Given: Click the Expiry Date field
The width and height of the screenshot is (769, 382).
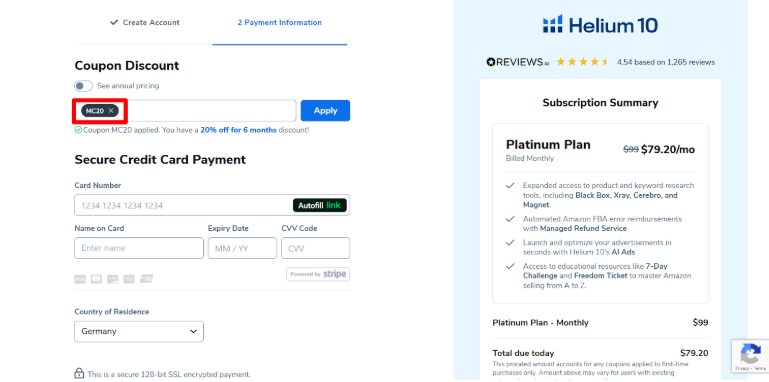Looking at the screenshot, I should (242, 248).
